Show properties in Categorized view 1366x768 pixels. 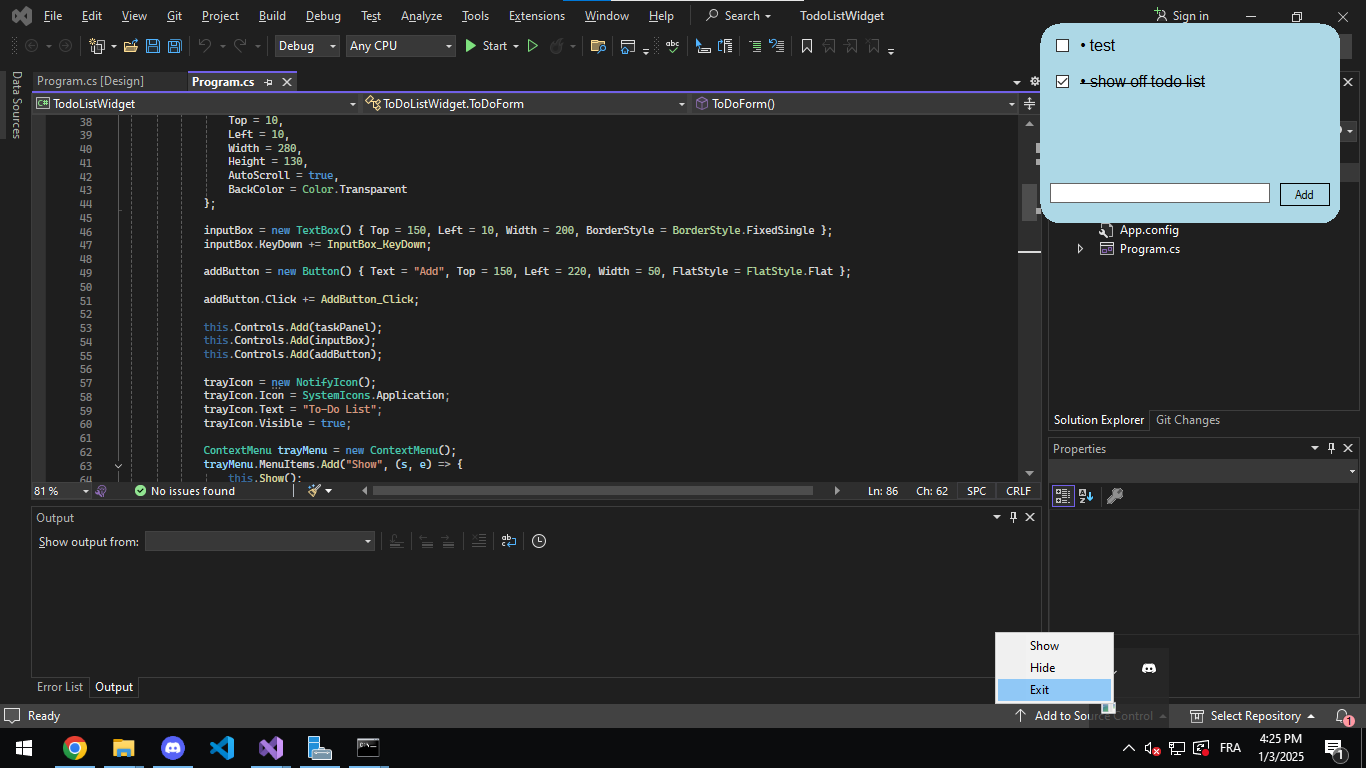click(x=1062, y=496)
